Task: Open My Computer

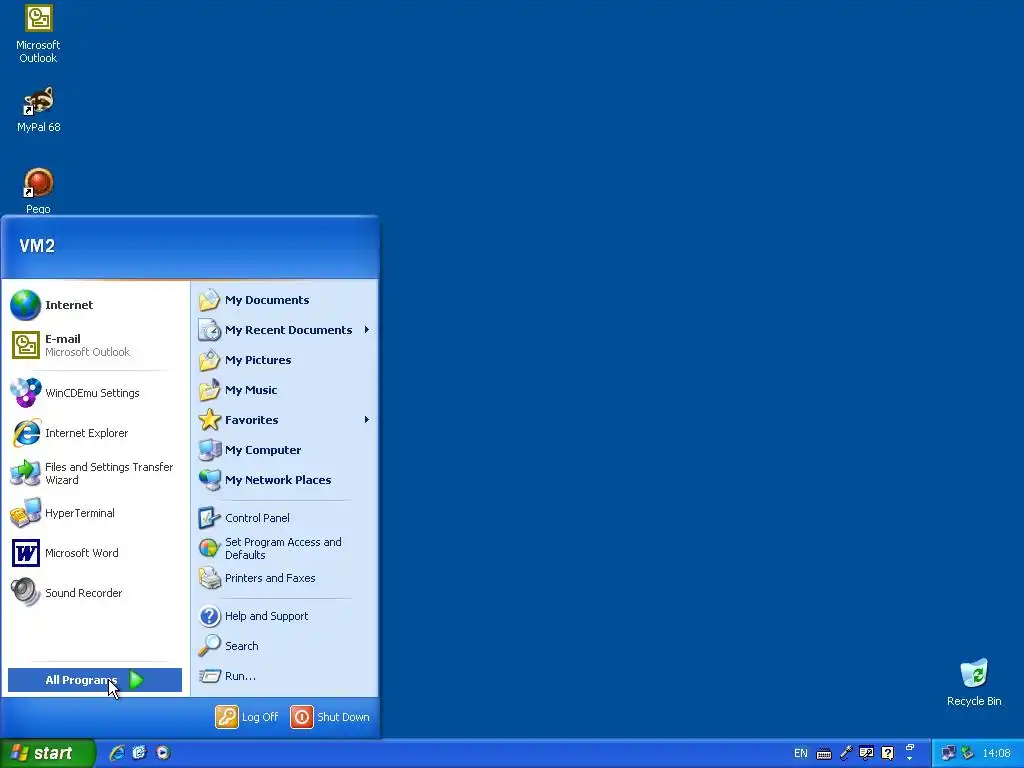Action: tap(285, 450)
